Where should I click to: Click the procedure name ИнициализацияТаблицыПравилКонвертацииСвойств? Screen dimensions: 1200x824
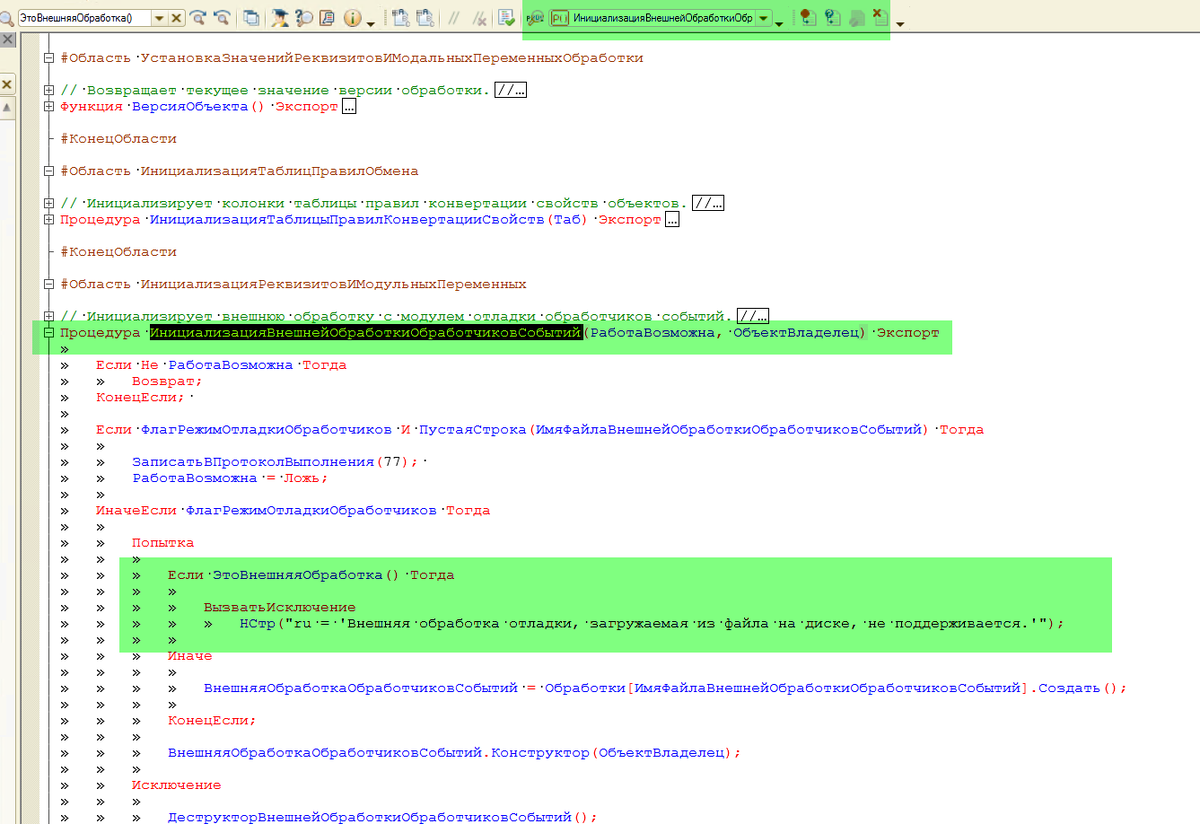click(346, 220)
